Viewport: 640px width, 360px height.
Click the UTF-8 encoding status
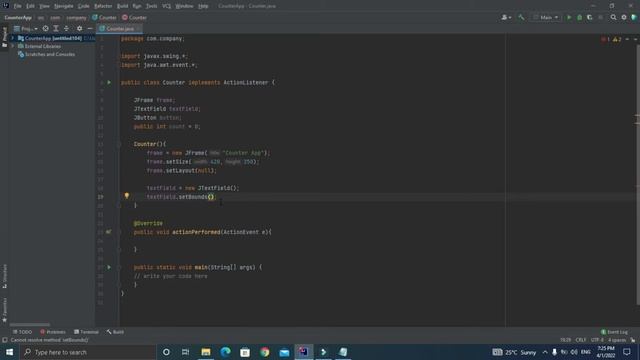pos(597,340)
